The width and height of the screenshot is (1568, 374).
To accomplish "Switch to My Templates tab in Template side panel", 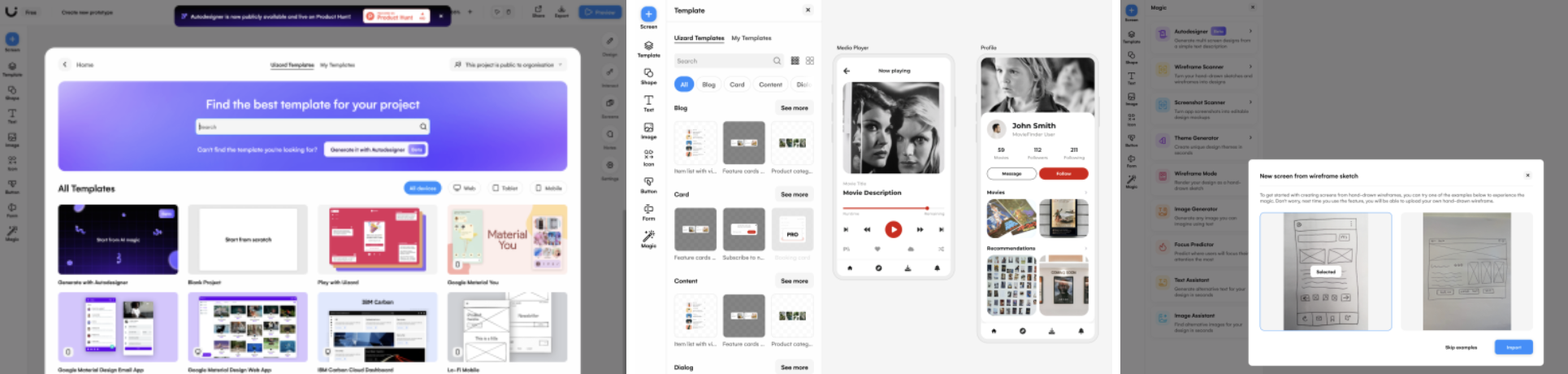I will (752, 38).
